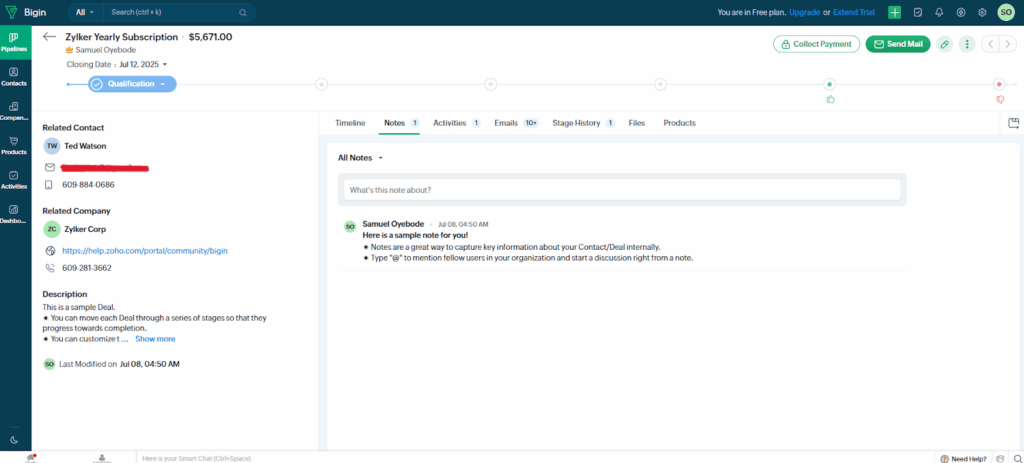Click Show more in the Description
The width and height of the screenshot is (1024, 463).
pyautogui.click(x=155, y=339)
